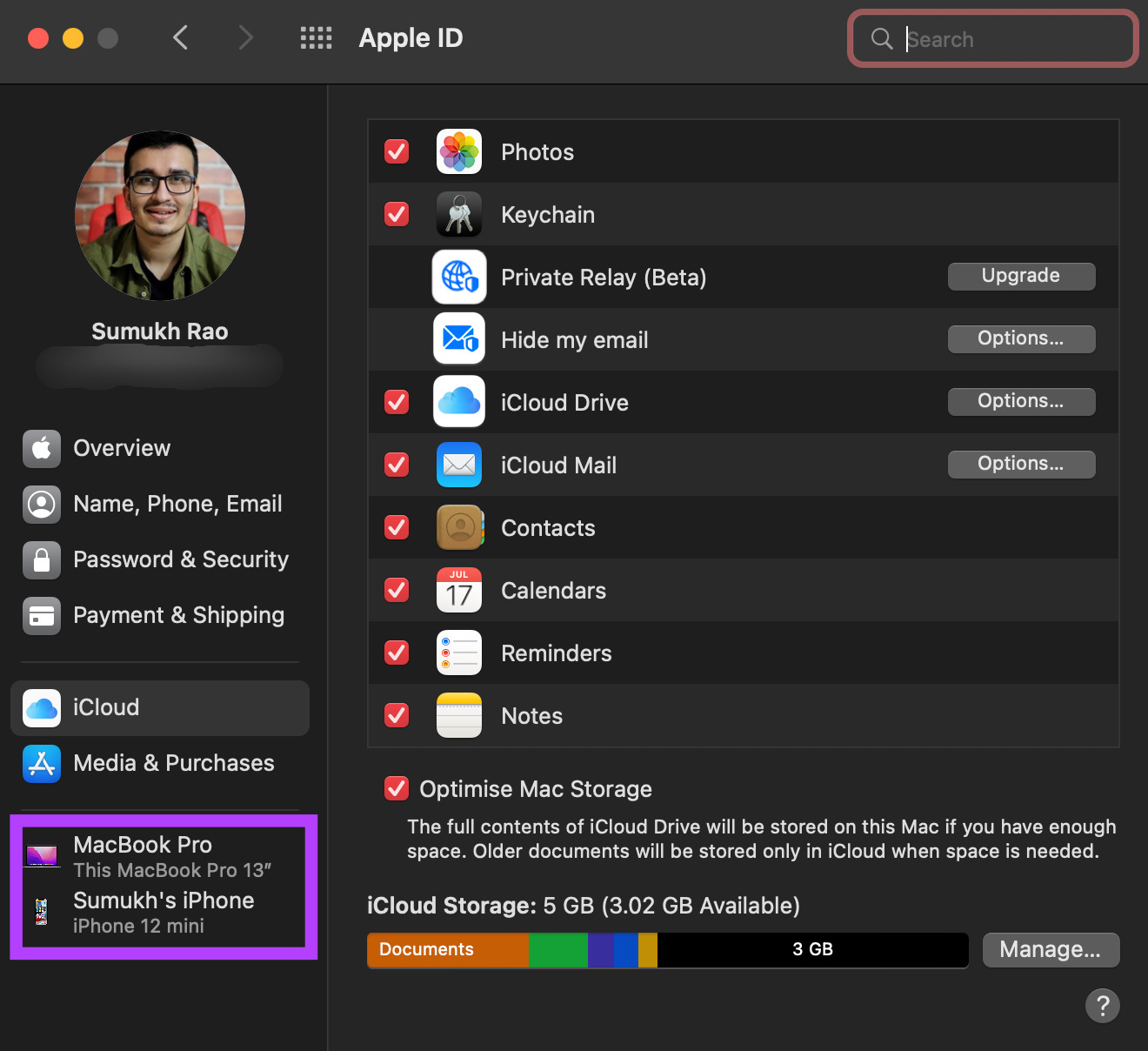Click the Private Relay (Beta) label
Screen dimensions: 1148x1051
coord(604,278)
